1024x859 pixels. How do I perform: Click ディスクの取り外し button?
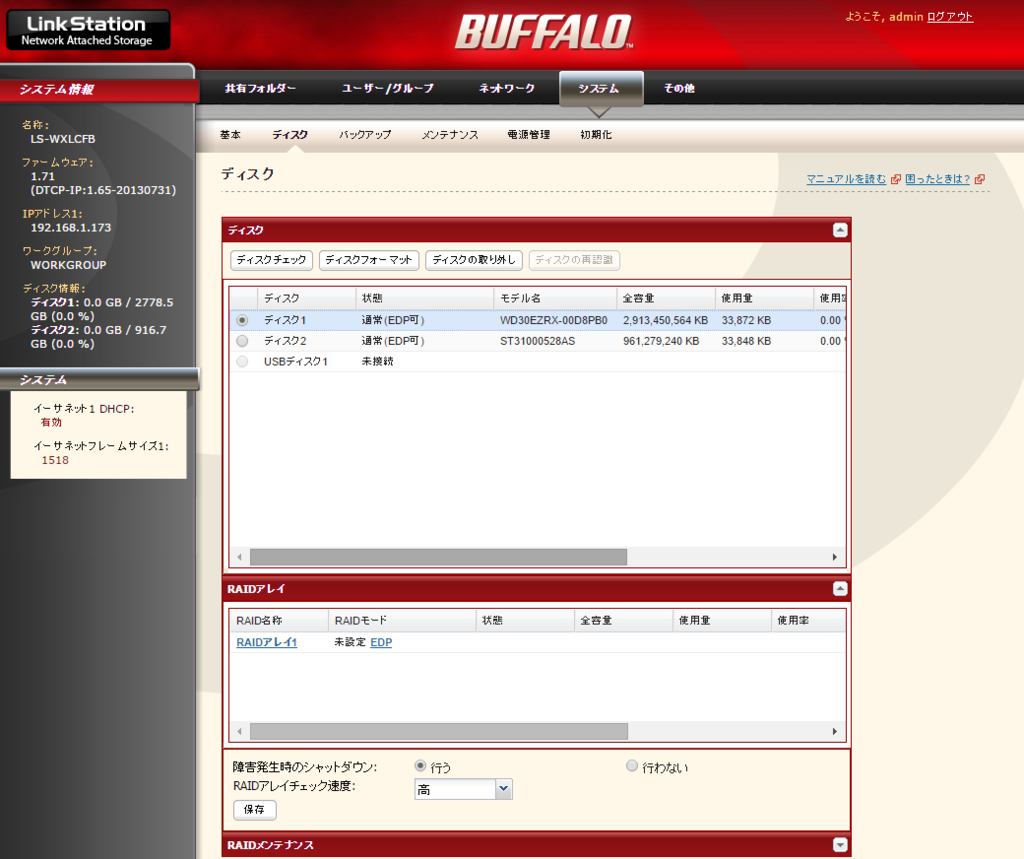(x=473, y=260)
